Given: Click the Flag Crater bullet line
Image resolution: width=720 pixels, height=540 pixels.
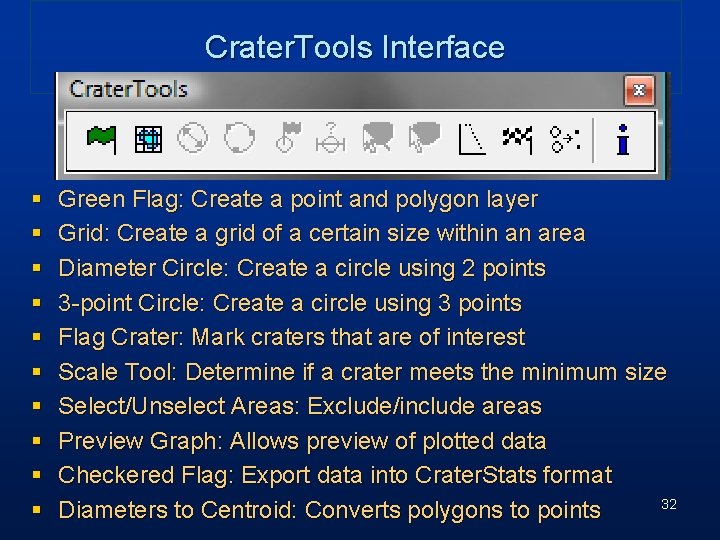Looking at the screenshot, I should pos(292,338).
